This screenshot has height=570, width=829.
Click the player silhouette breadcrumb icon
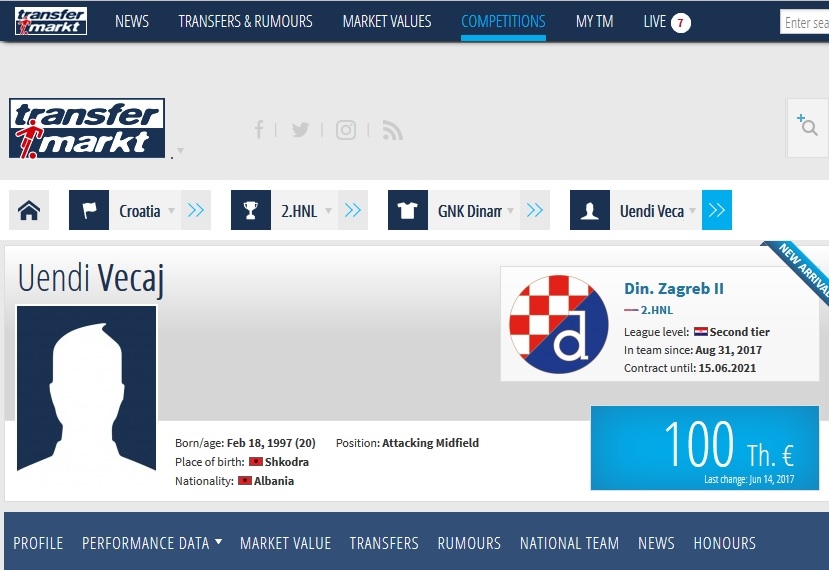click(589, 210)
